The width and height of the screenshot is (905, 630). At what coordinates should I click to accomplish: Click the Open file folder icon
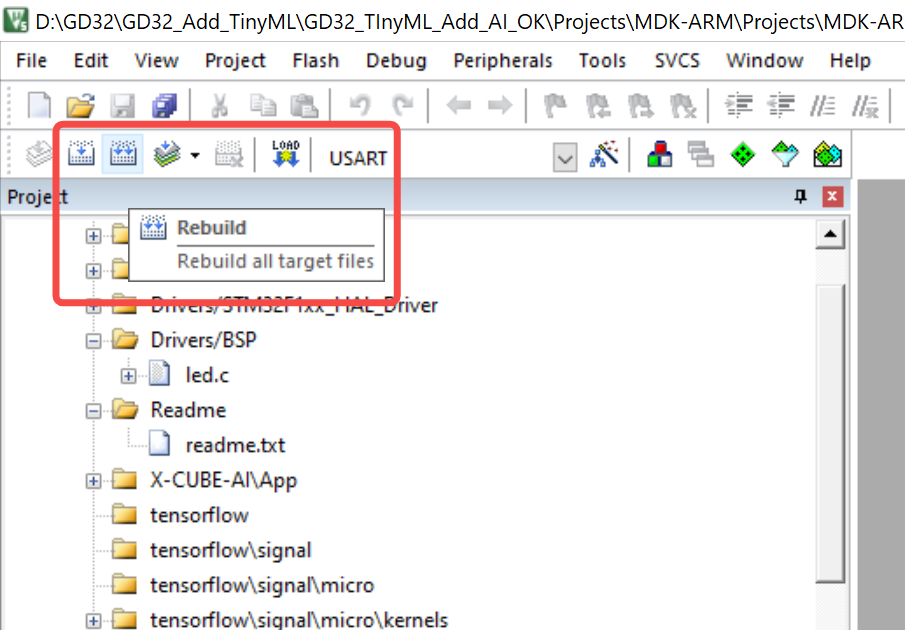pos(80,106)
